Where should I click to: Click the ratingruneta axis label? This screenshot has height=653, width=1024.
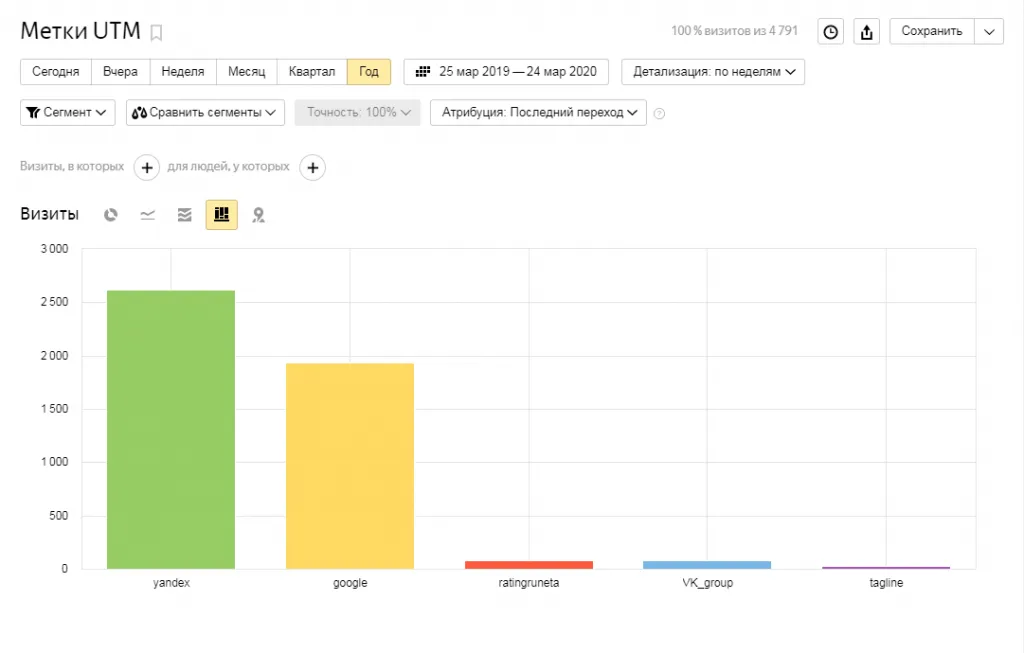(x=529, y=583)
